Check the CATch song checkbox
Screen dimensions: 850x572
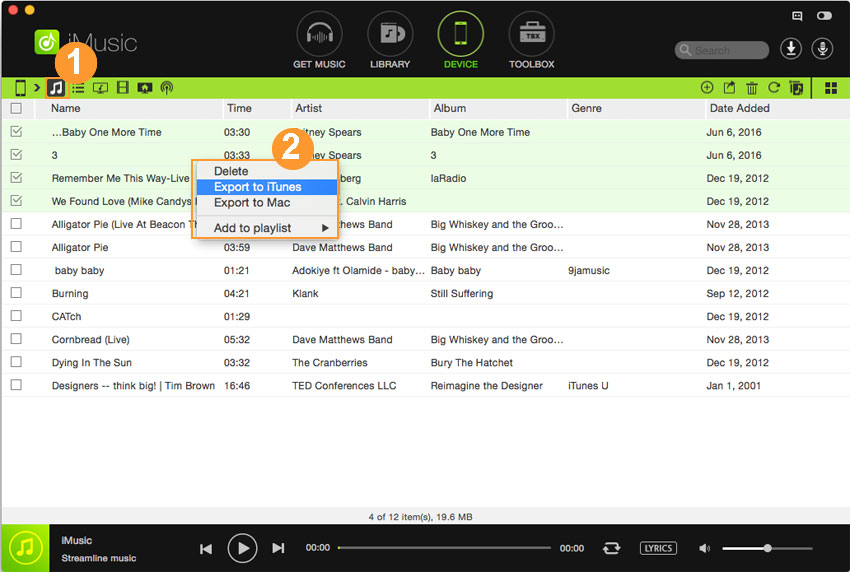tap(16, 316)
